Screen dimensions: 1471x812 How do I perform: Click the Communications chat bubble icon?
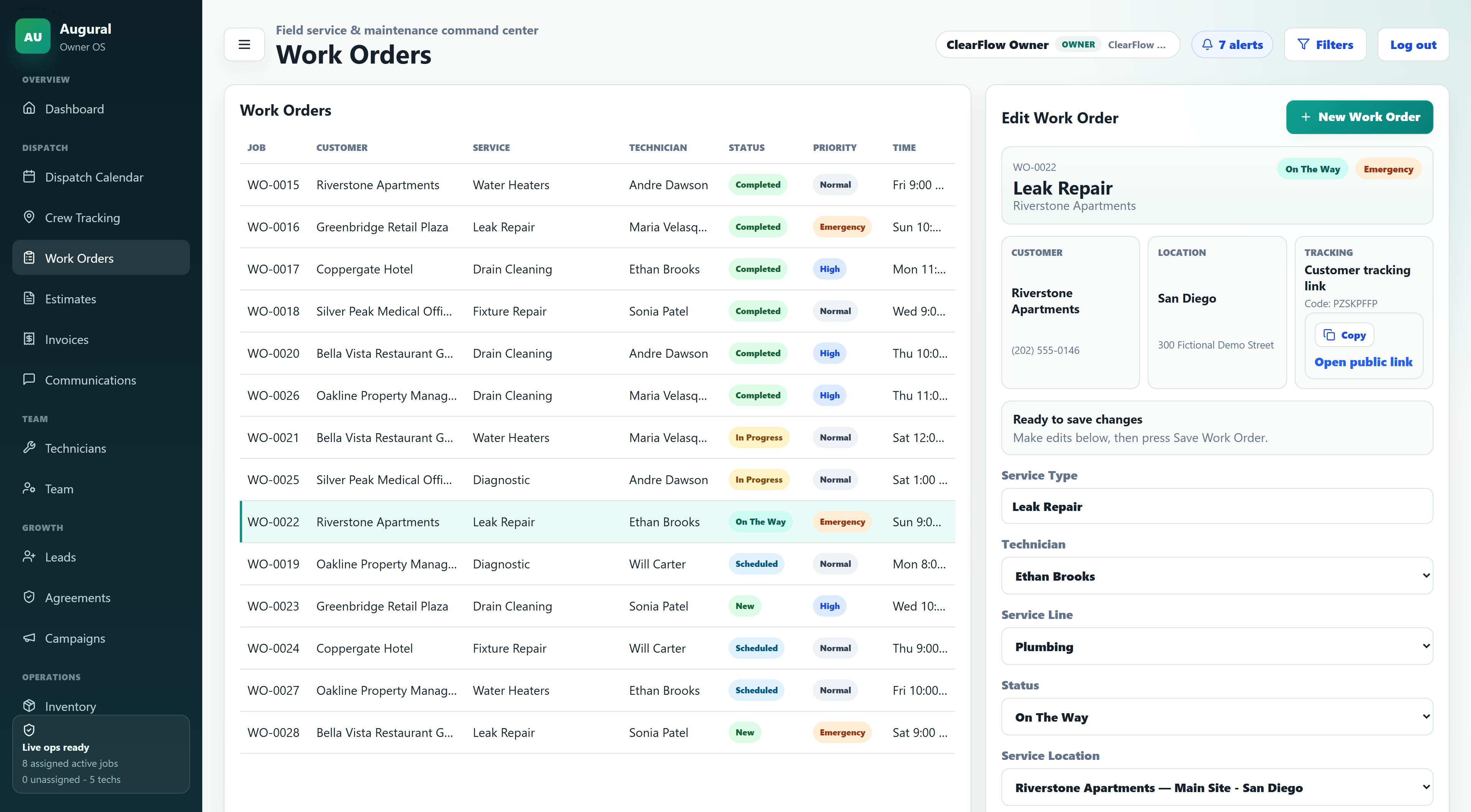(x=29, y=379)
